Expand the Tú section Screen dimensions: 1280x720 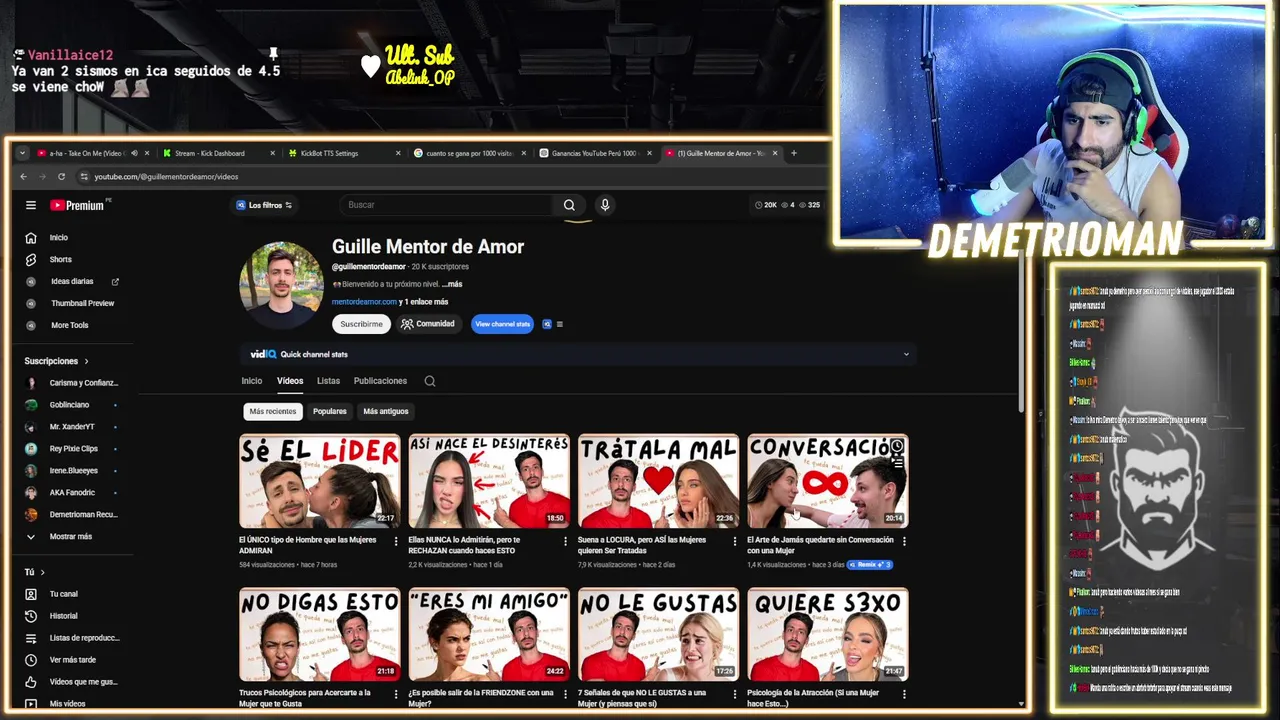click(x=35, y=572)
